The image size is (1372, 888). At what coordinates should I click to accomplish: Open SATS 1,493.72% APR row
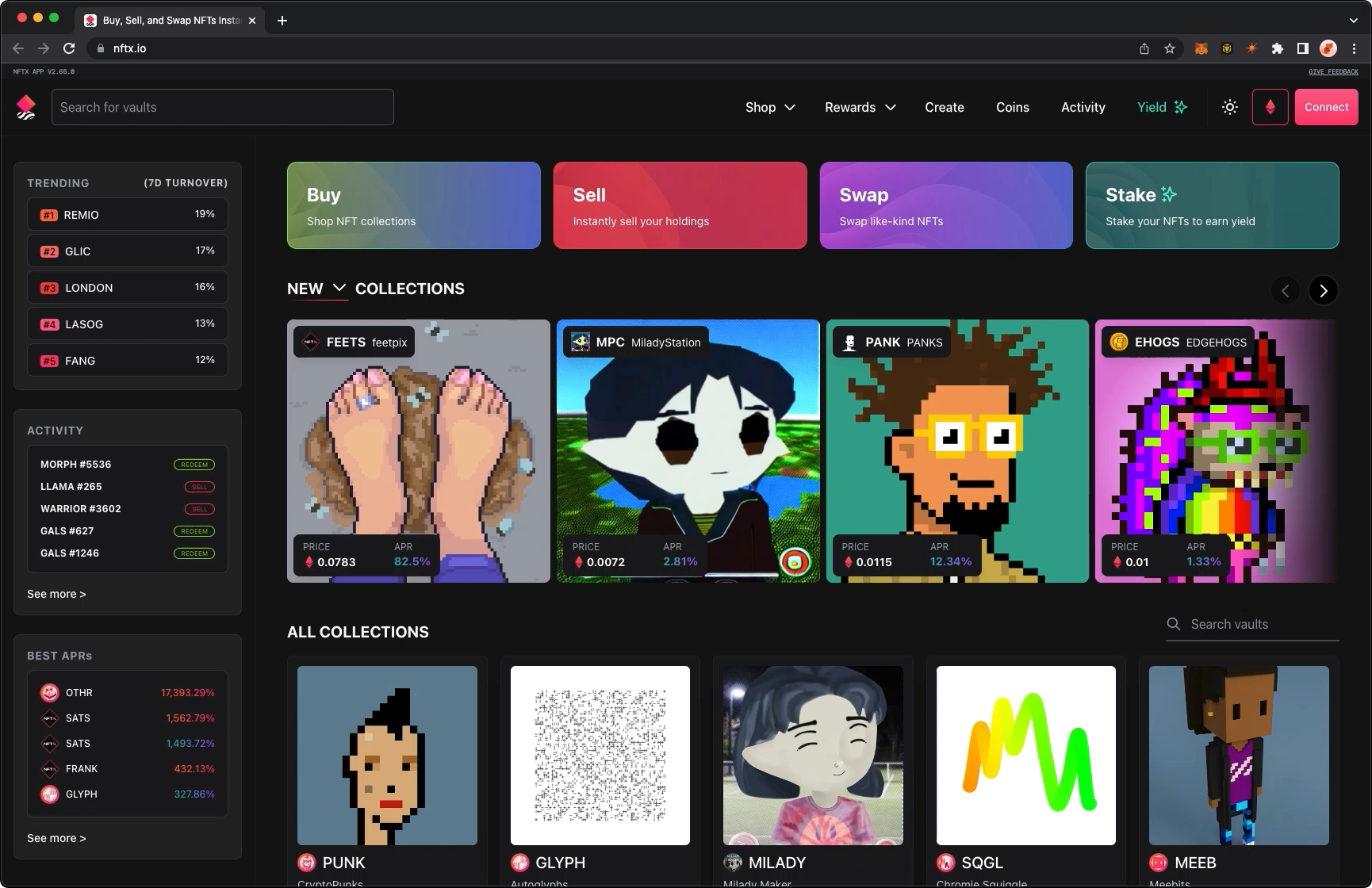(128, 744)
